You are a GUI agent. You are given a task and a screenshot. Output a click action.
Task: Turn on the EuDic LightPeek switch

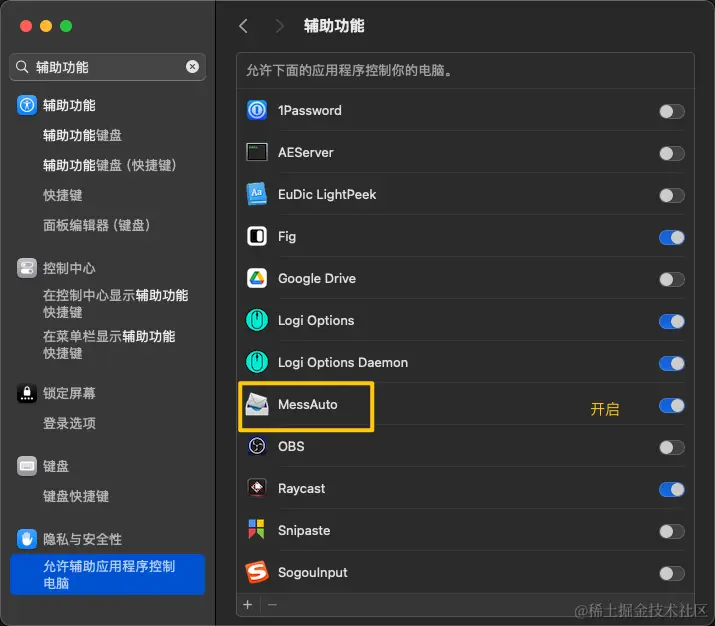pyautogui.click(x=672, y=195)
